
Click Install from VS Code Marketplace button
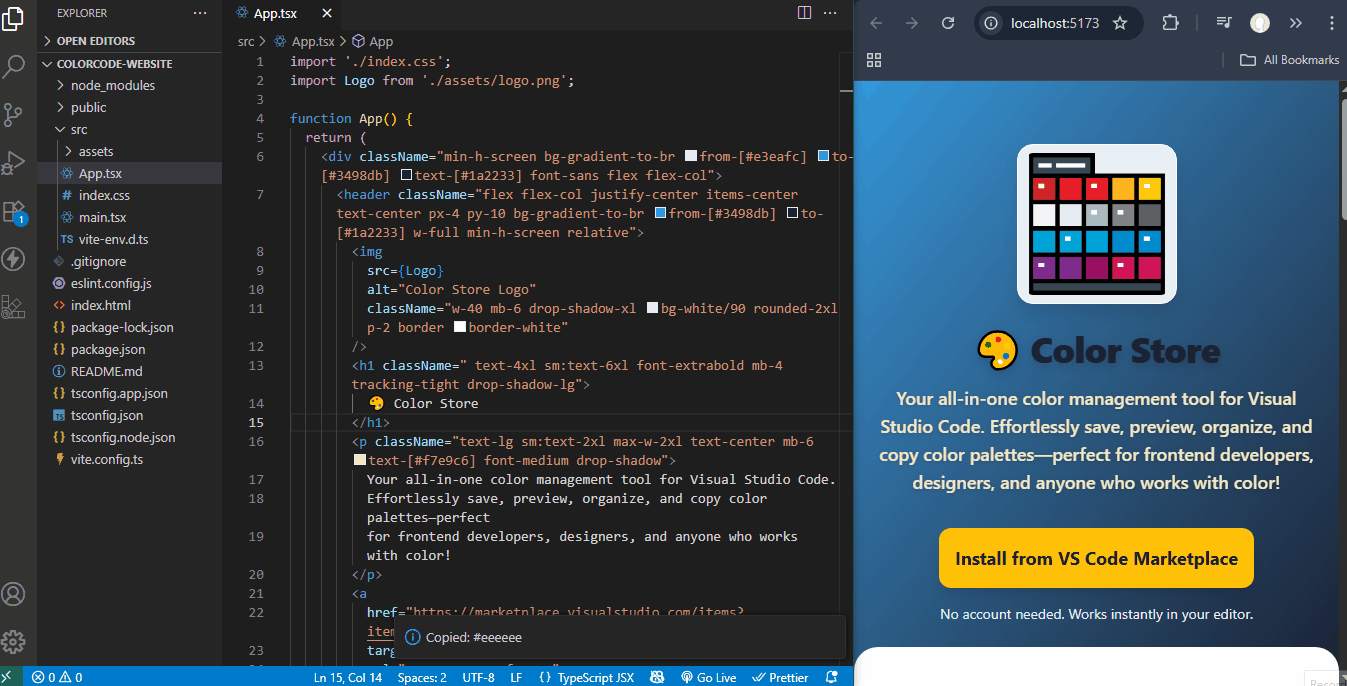1096,558
